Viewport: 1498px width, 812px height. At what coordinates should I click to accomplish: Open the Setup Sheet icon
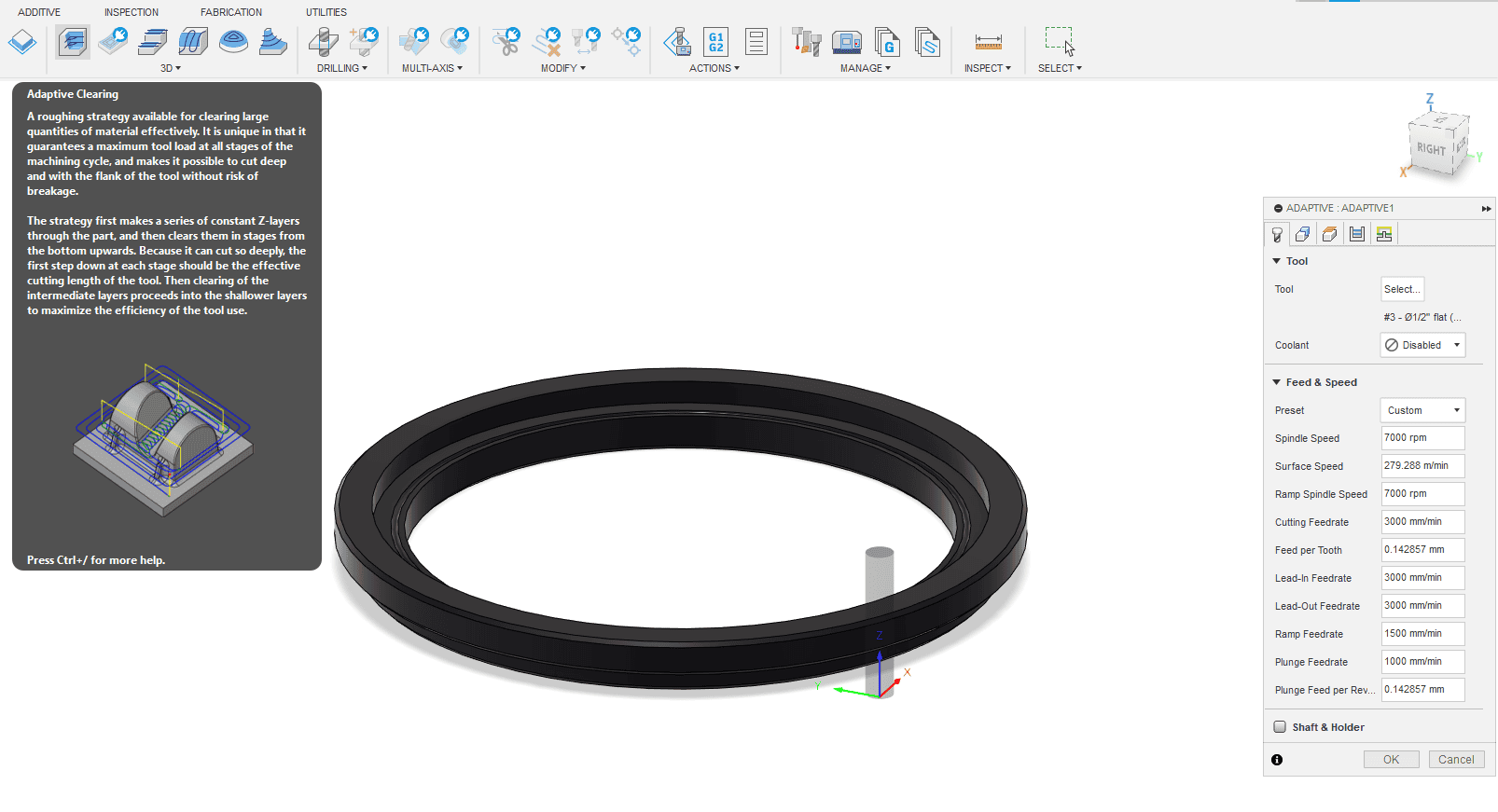point(756,42)
